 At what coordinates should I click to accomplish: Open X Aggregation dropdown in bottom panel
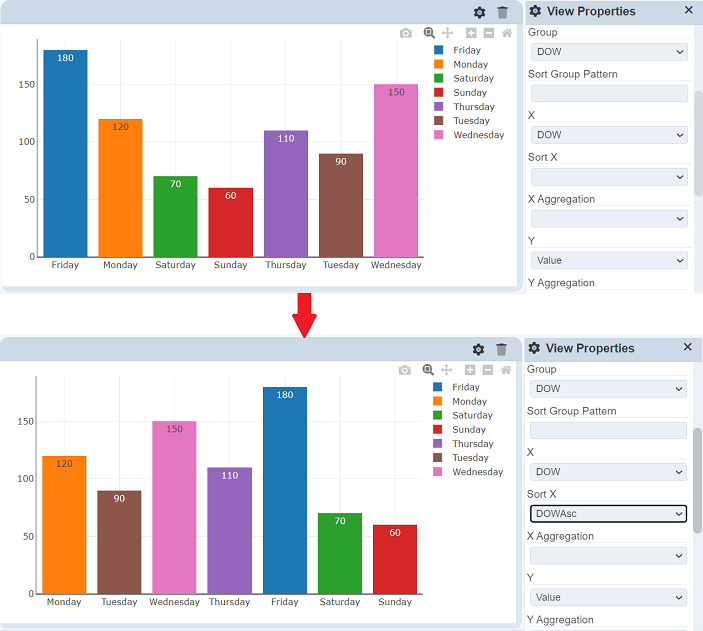point(608,556)
